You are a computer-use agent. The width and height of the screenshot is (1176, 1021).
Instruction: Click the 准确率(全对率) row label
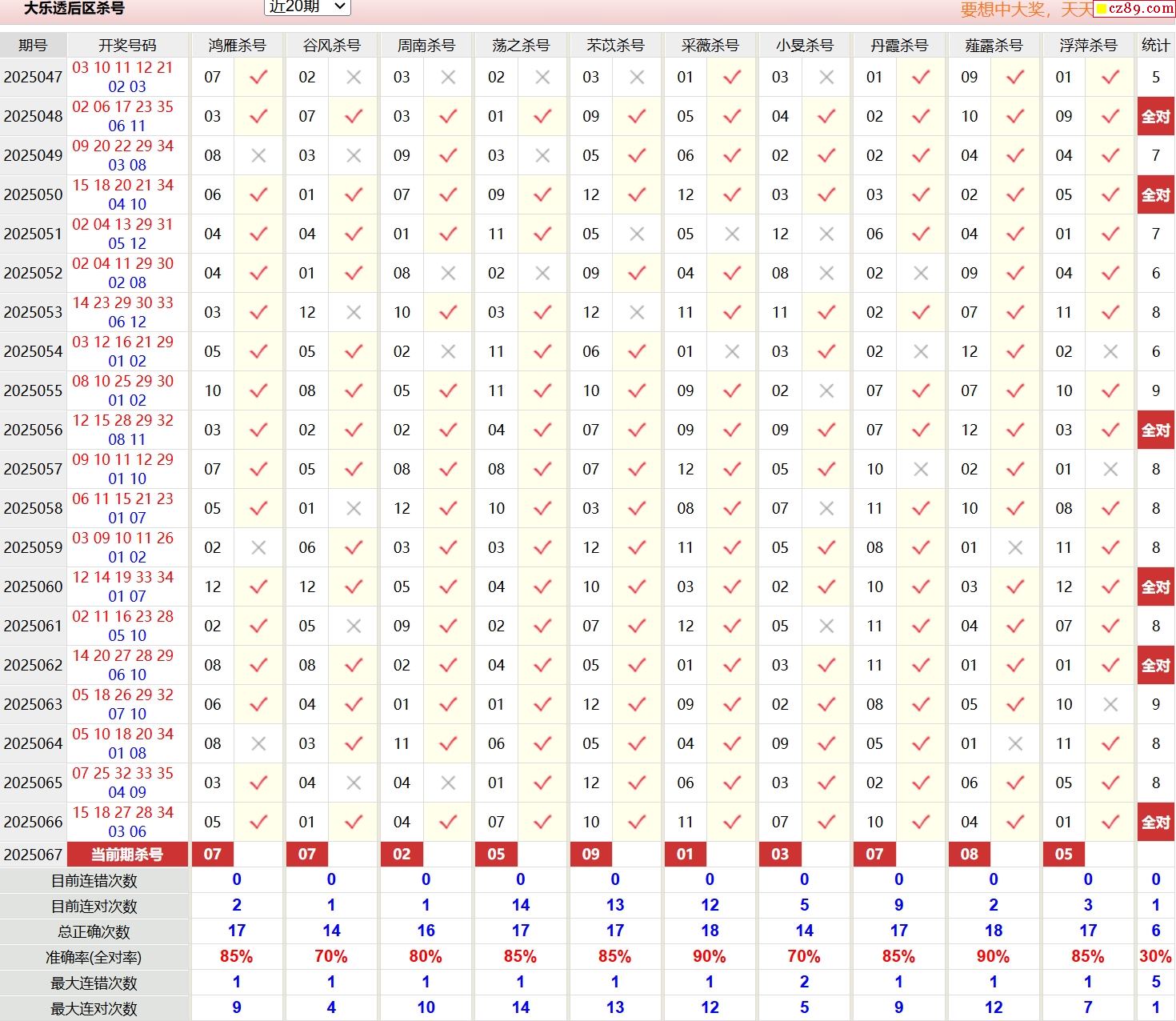(x=94, y=958)
